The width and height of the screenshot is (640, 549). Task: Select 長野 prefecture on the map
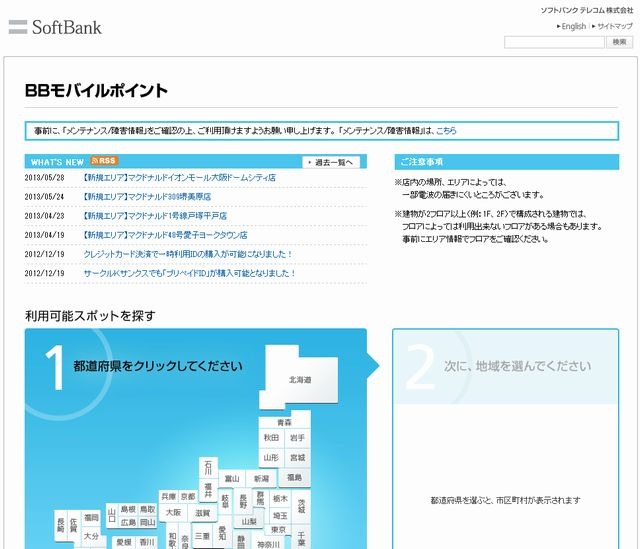(x=243, y=501)
